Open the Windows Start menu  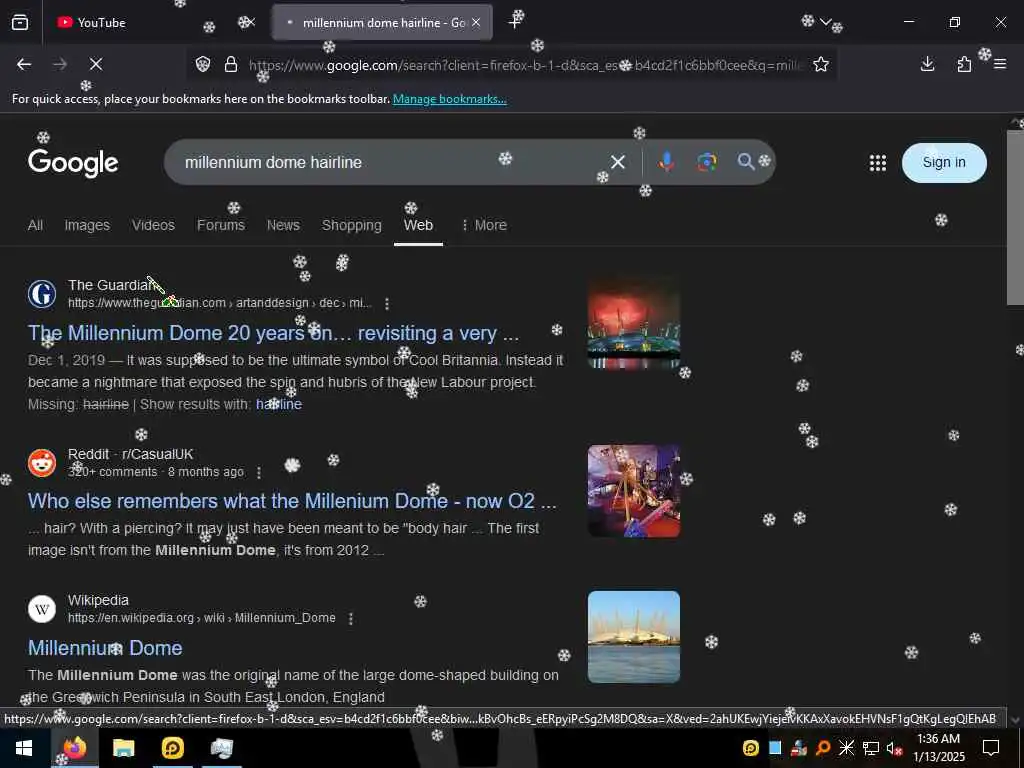[x=24, y=748]
